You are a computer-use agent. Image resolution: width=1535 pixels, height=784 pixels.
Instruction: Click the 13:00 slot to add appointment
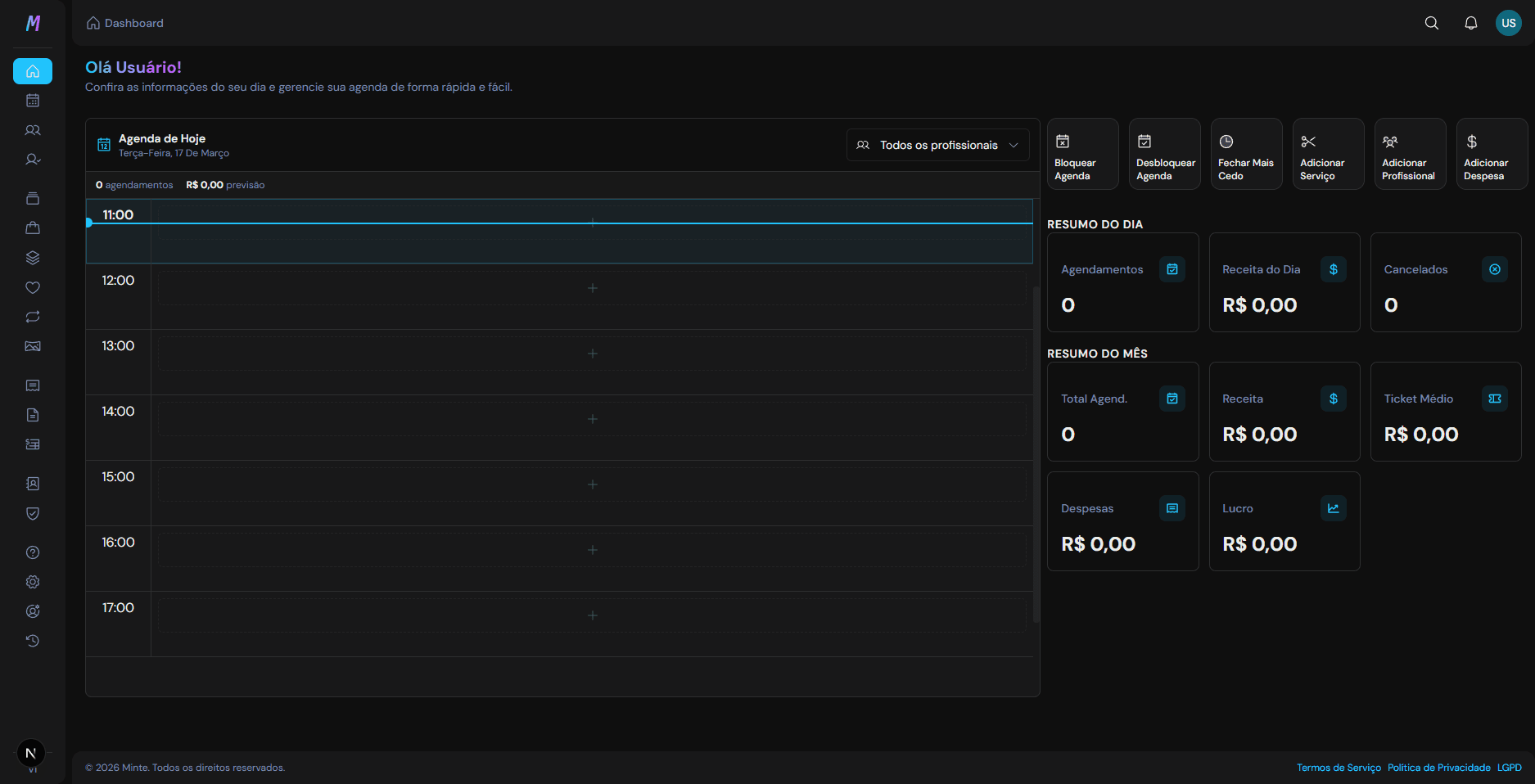[592, 354]
